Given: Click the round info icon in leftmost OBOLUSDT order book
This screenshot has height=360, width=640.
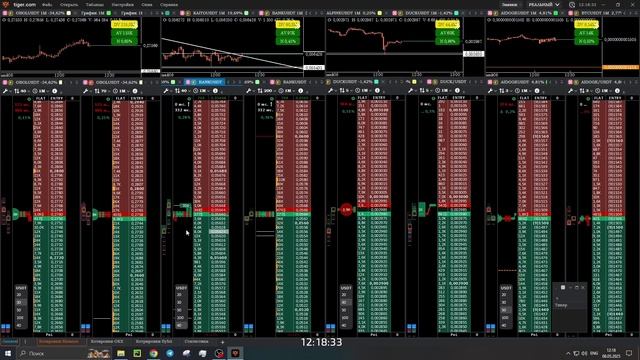Looking at the screenshot, I should click(x=55, y=91).
